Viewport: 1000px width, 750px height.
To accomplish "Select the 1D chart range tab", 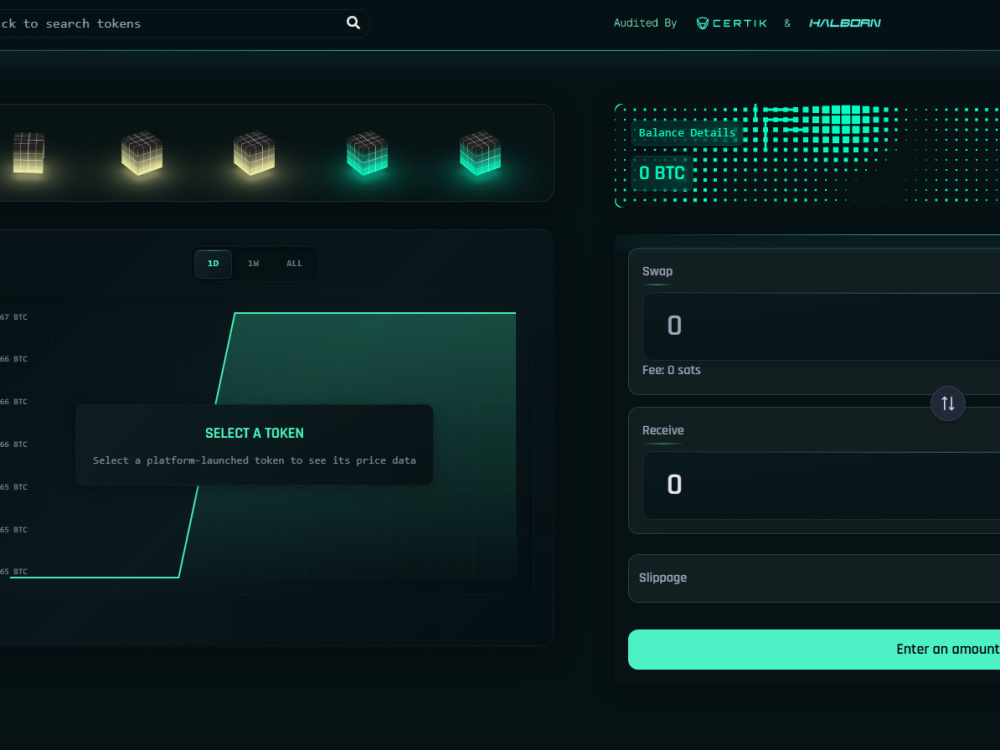I will (x=213, y=263).
